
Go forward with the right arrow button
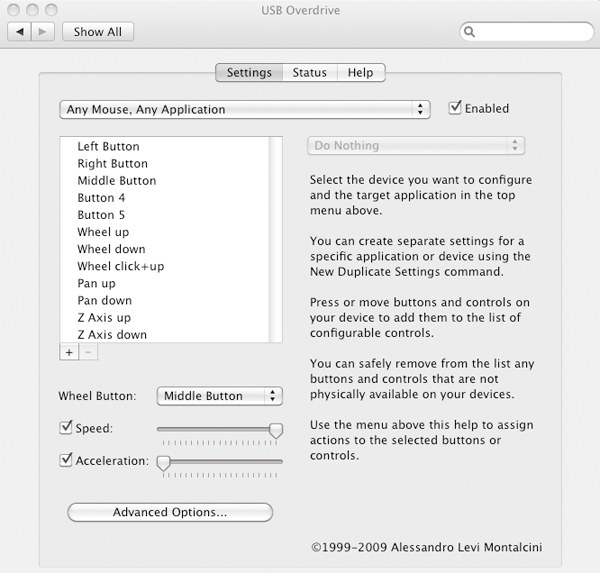click(42, 31)
